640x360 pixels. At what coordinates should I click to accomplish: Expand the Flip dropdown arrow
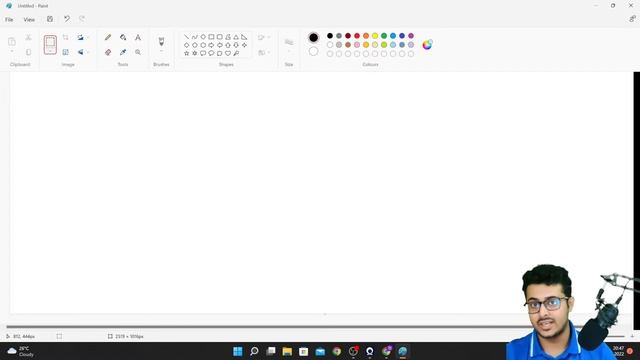click(87, 52)
